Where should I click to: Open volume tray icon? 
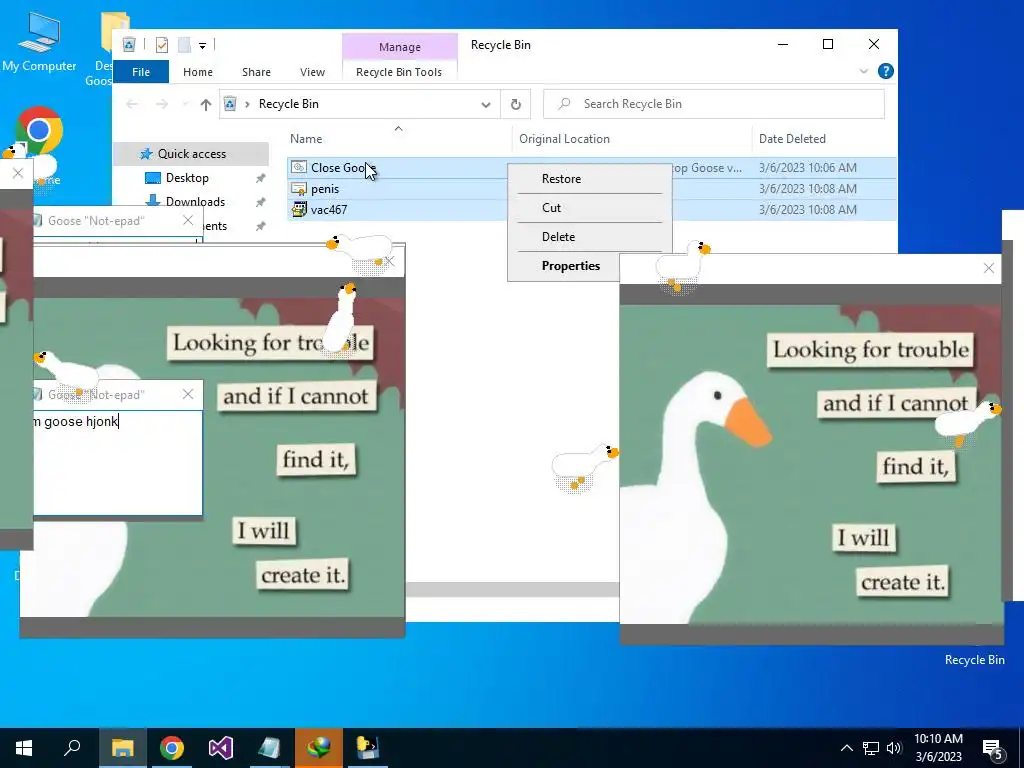(x=894, y=748)
